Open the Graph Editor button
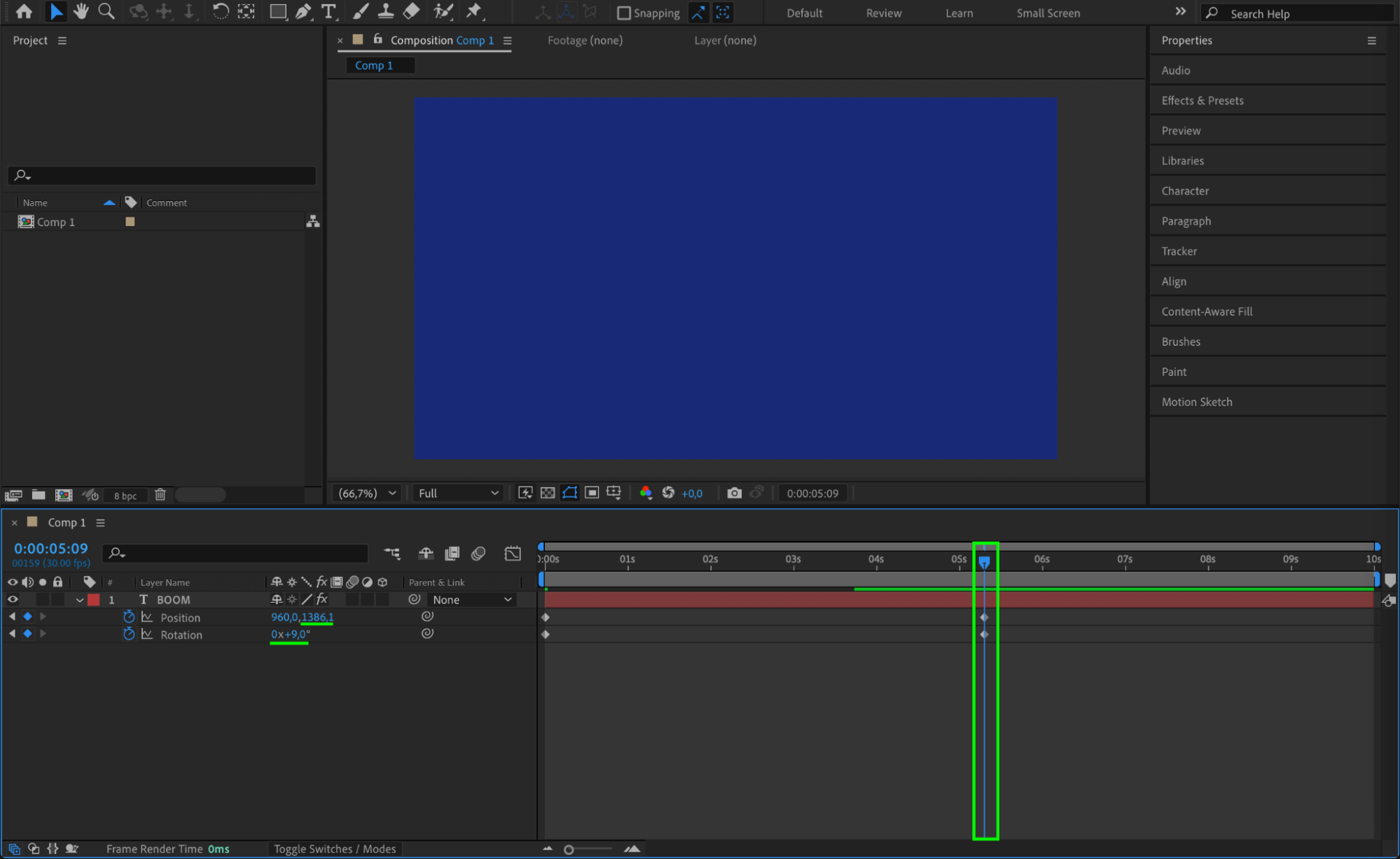This screenshot has height=859, width=1400. [x=513, y=554]
